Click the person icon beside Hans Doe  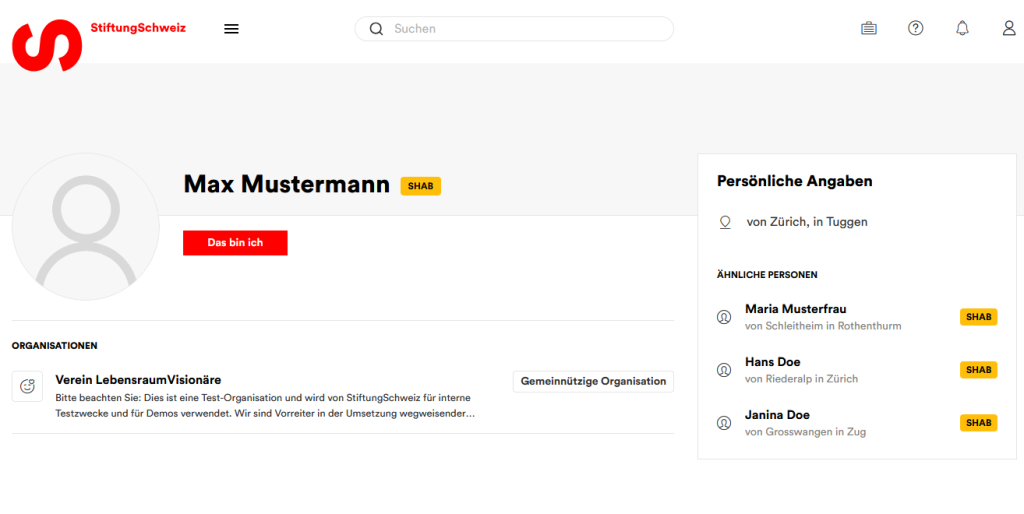click(724, 370)
